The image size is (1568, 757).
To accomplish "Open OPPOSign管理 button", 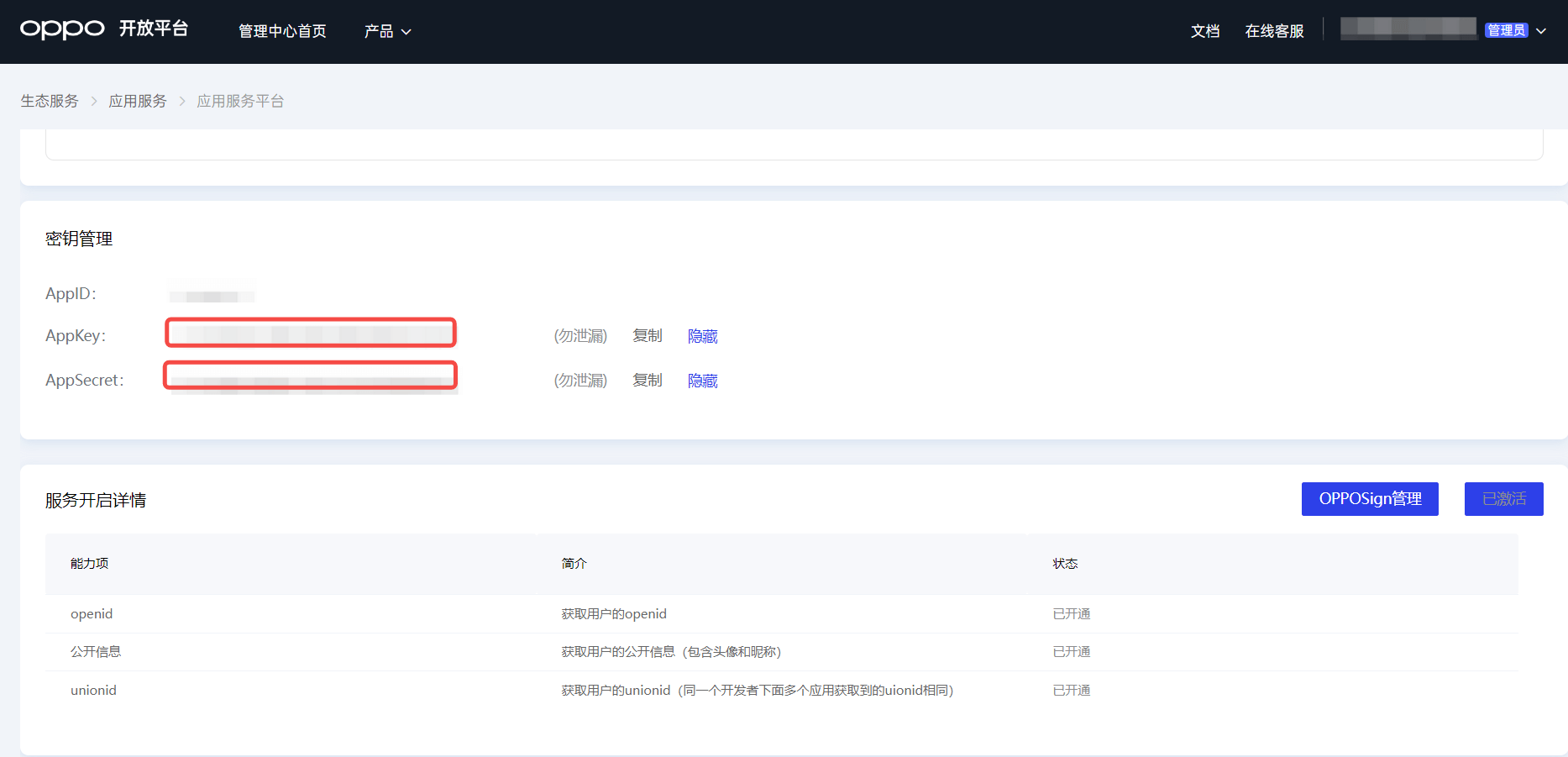I will coord(1369,499).
